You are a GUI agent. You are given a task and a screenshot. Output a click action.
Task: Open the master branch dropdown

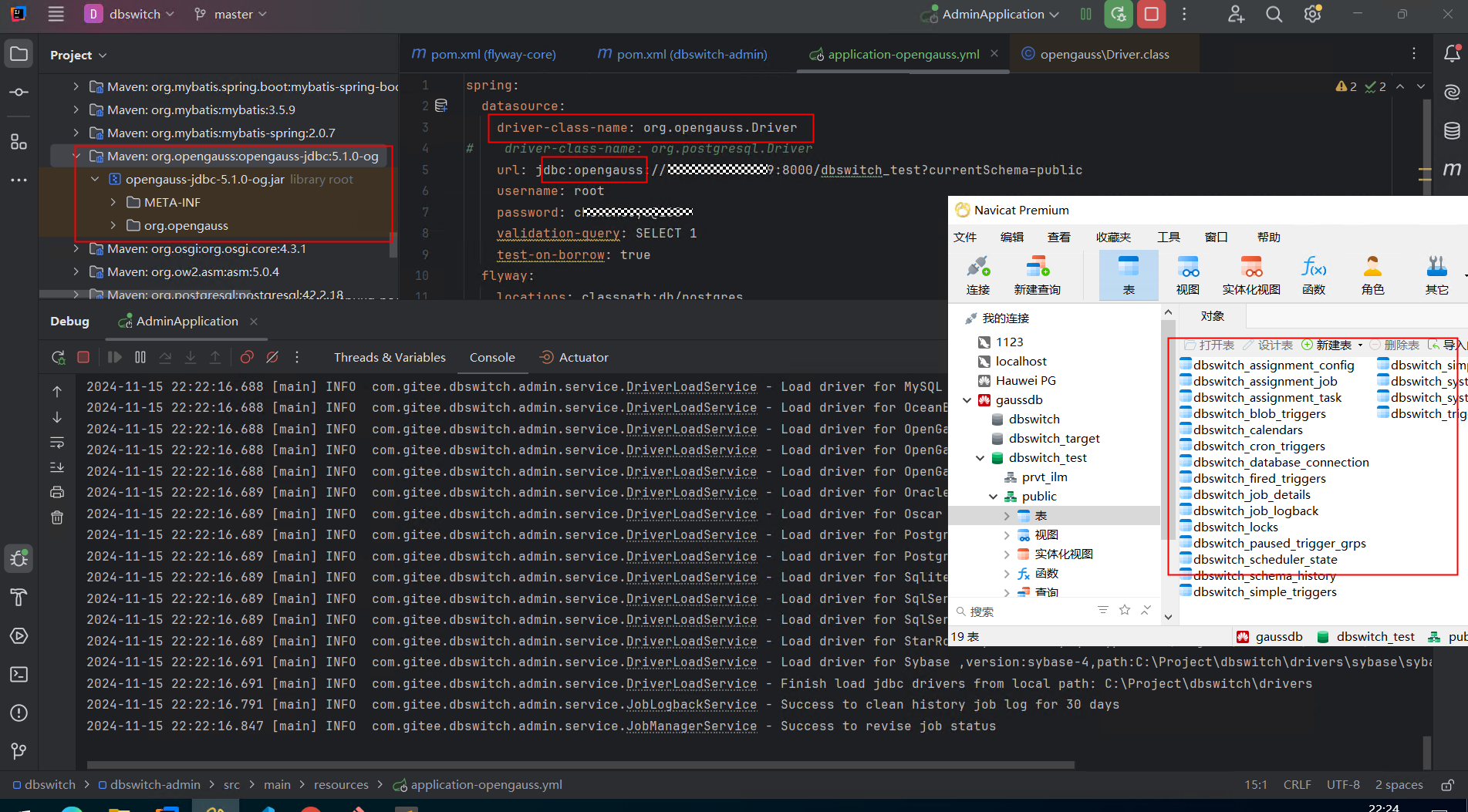231,14
